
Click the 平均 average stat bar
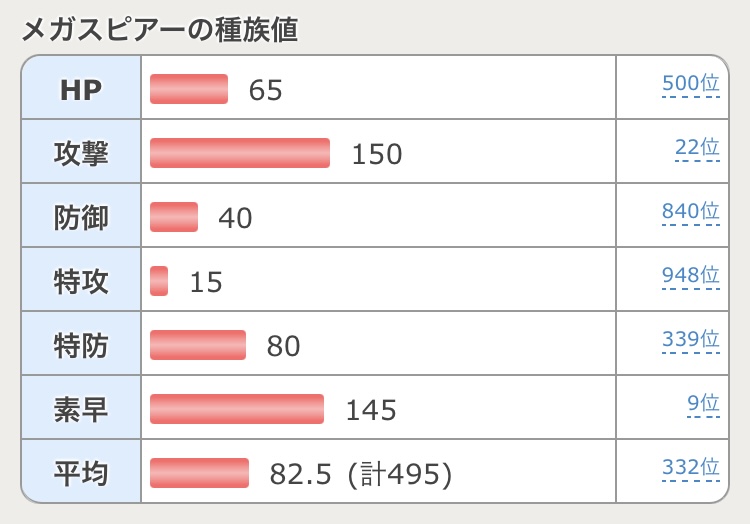click(199, 473)
